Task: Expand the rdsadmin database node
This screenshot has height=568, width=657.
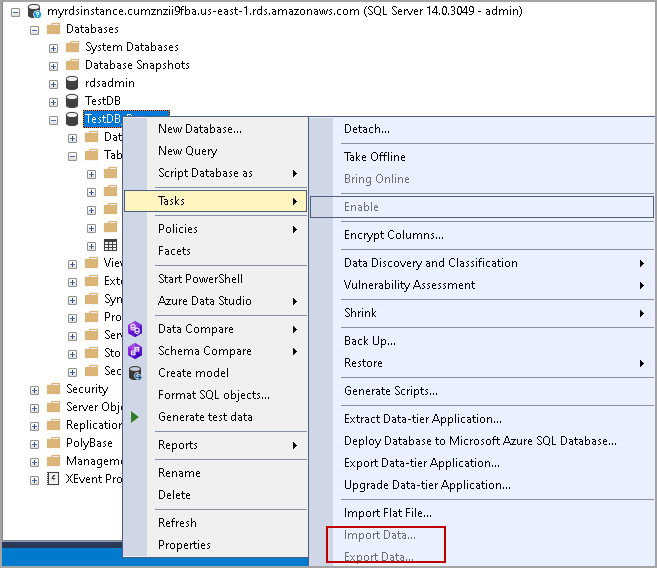Action: coord(53,84)
